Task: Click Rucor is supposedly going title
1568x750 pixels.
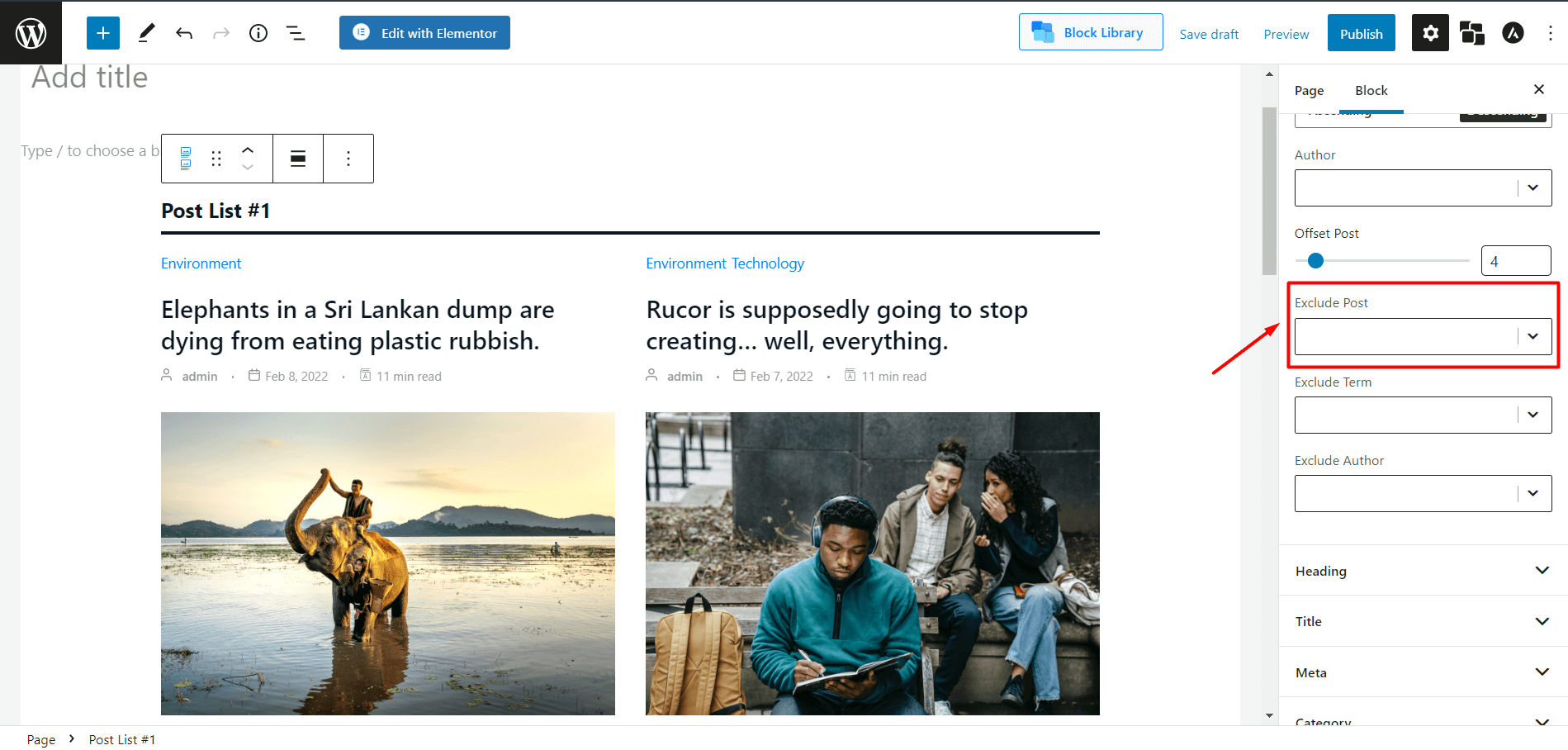Action: pos(836,325)
